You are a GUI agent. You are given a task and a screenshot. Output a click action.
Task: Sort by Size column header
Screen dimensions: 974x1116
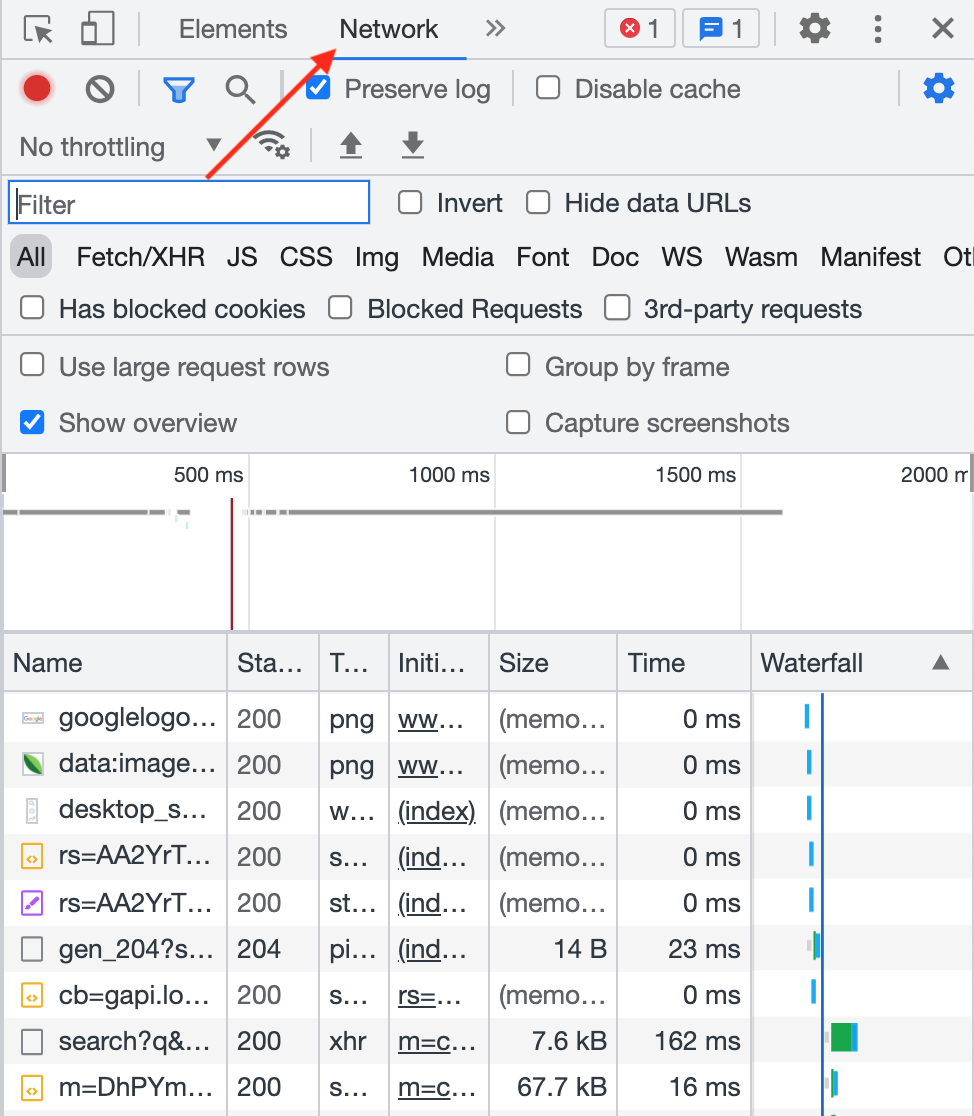point(553,663)
